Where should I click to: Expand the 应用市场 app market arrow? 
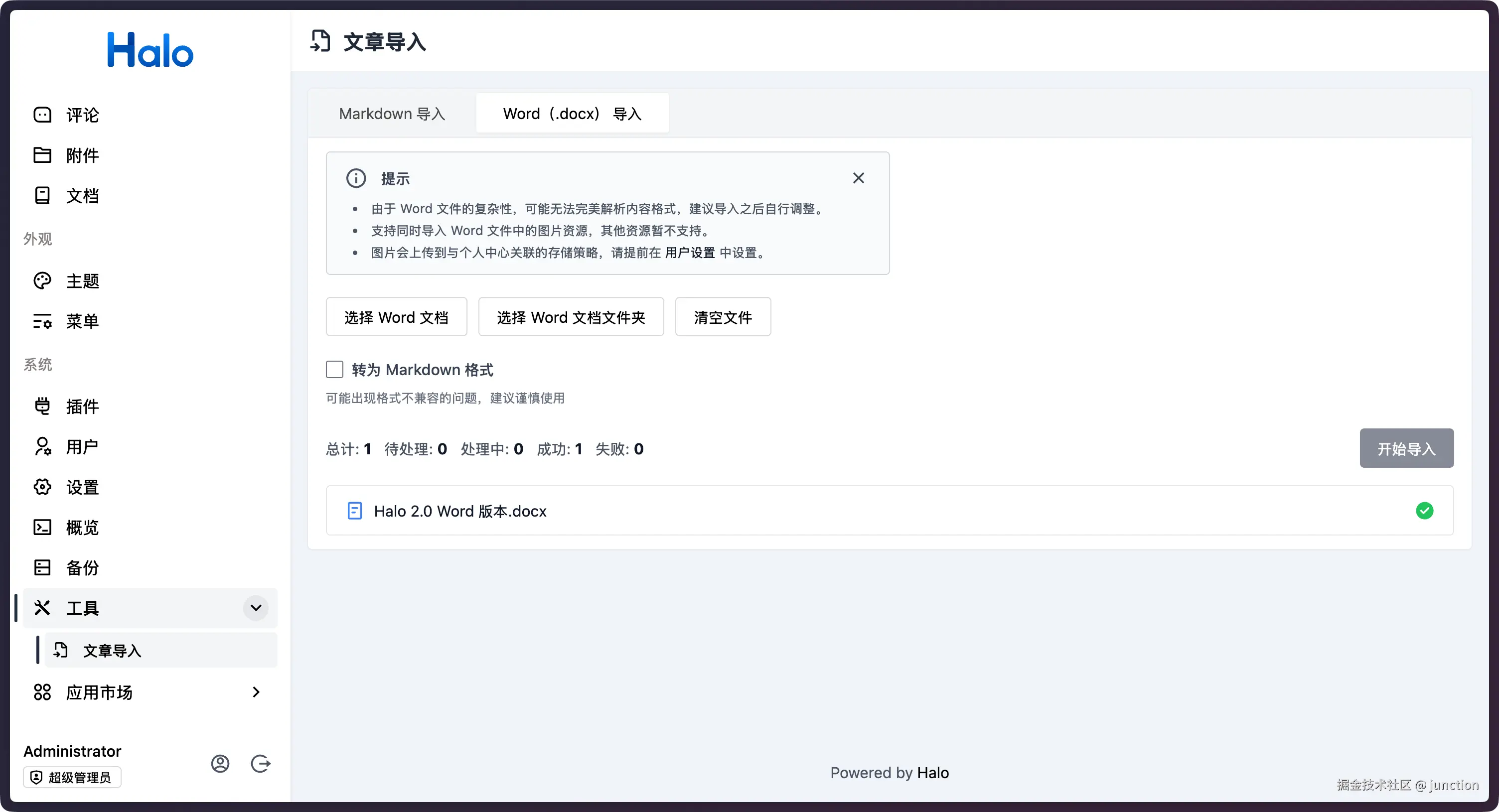[x=256, y=691]
